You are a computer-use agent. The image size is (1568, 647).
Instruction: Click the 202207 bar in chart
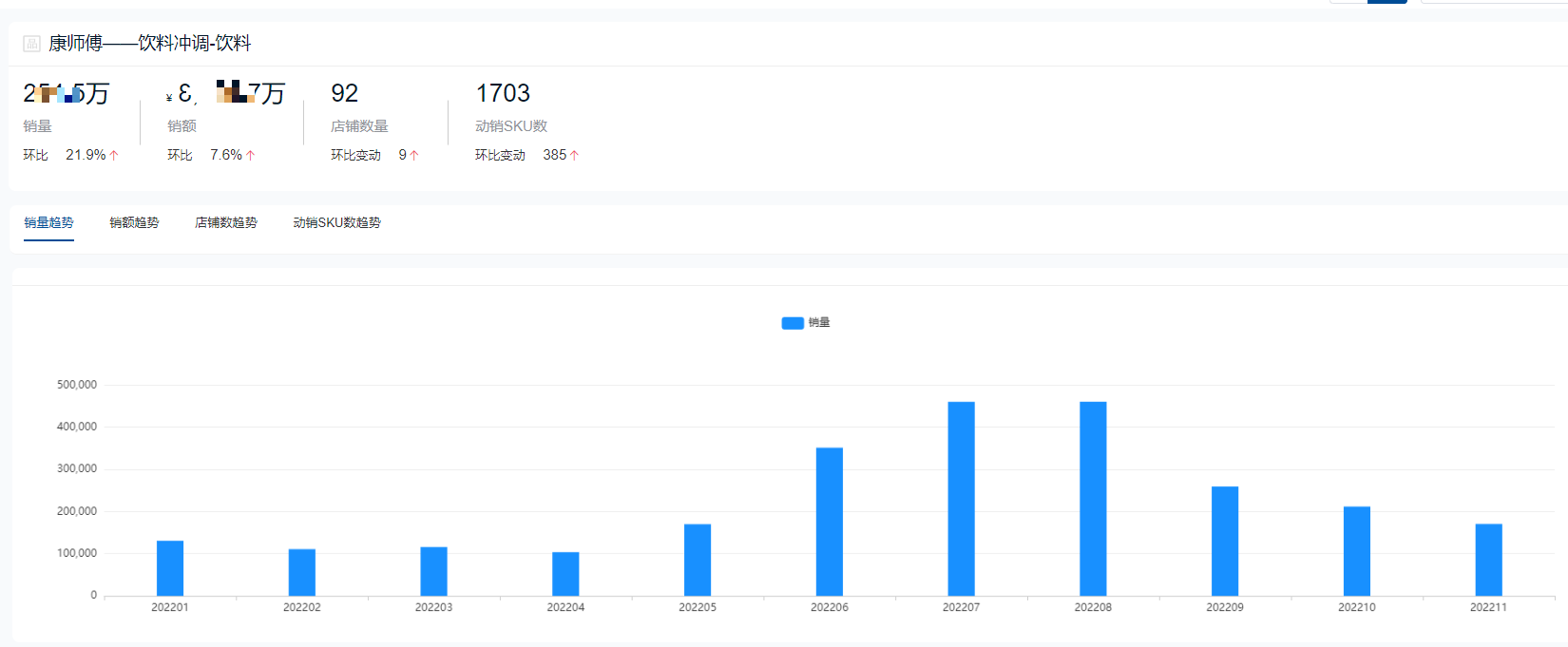(x=961, y=499)
